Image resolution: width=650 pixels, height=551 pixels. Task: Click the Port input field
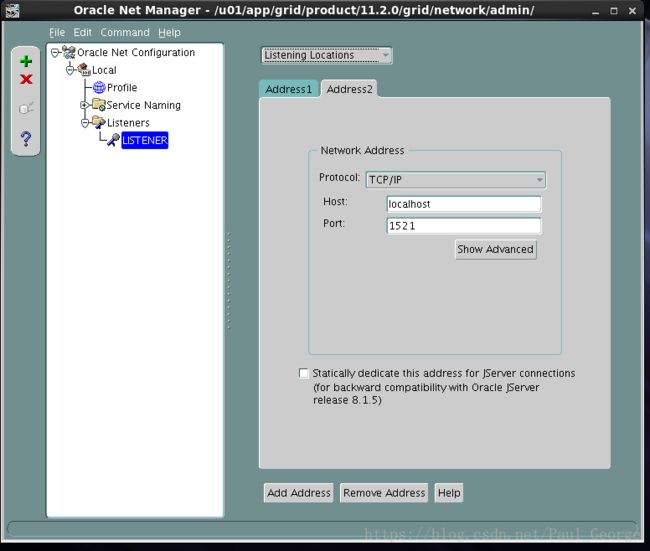(x=463, y=226)
